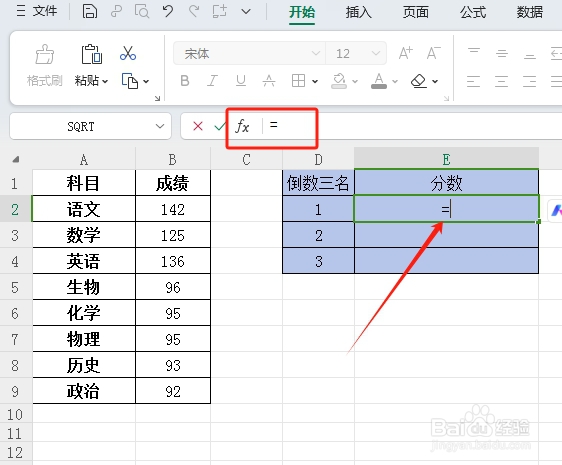
Task: Switch to the 开始 Home tab
Action: click(x=302, y=12)
